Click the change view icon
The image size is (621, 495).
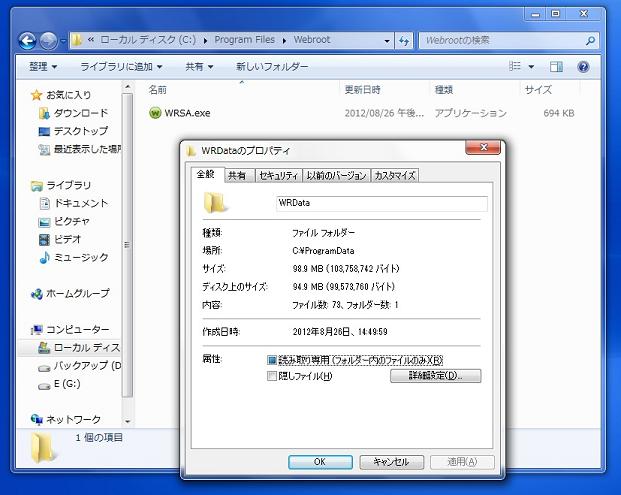tap(514, 66)
